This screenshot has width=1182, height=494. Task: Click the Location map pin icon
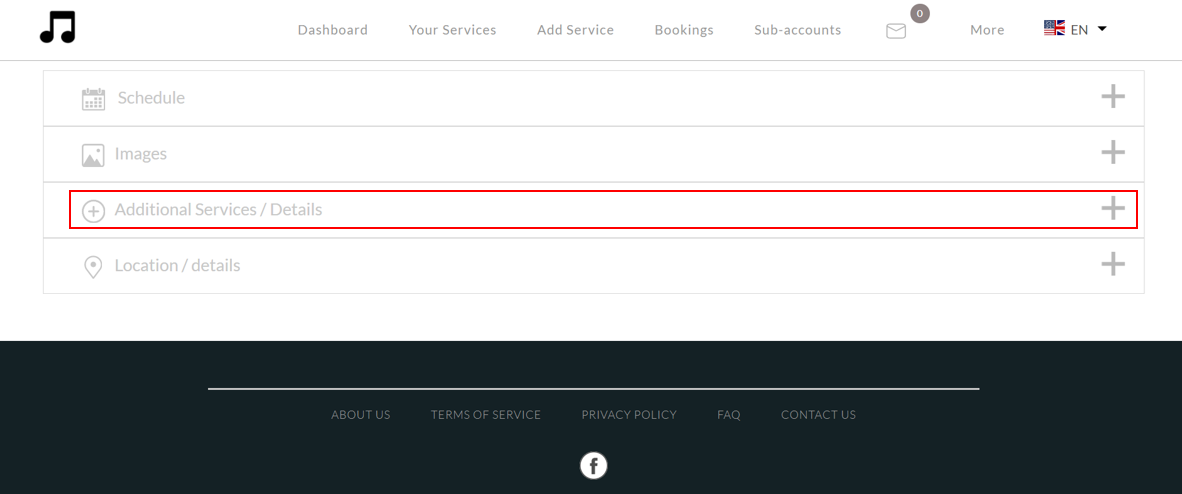tap(93, 267)
